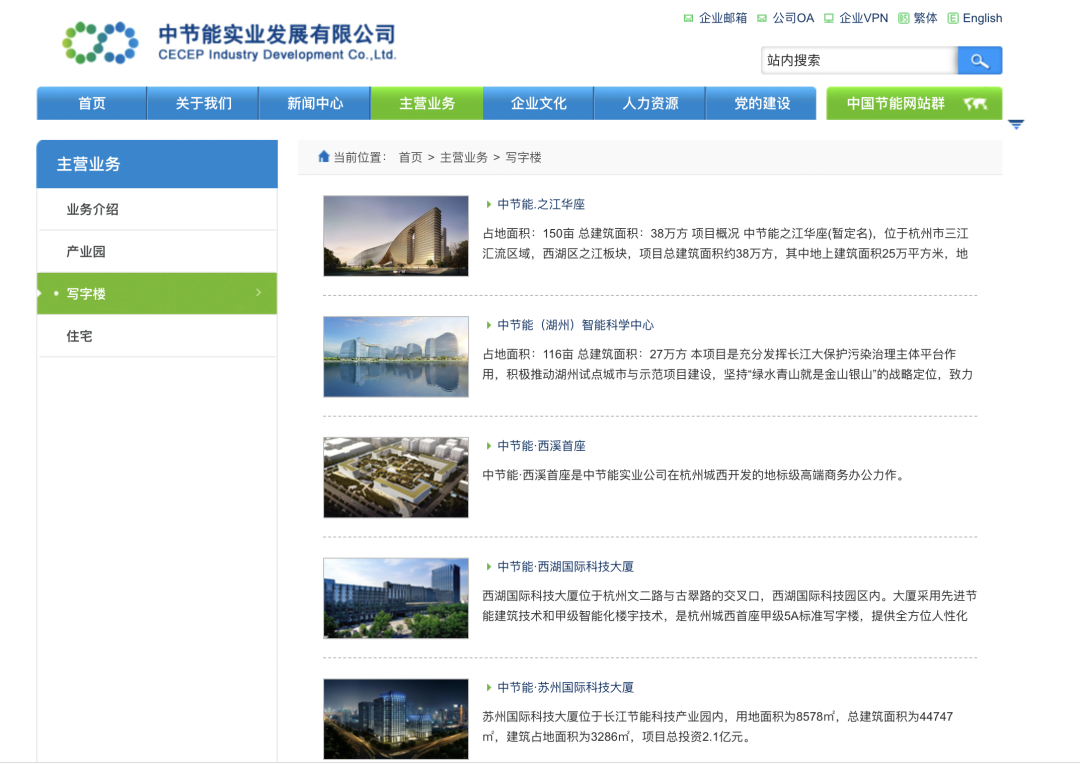Click the 站内搜索 search input field
The image size is (1080, 764).
pyautogui.click(x=860, y=61)
